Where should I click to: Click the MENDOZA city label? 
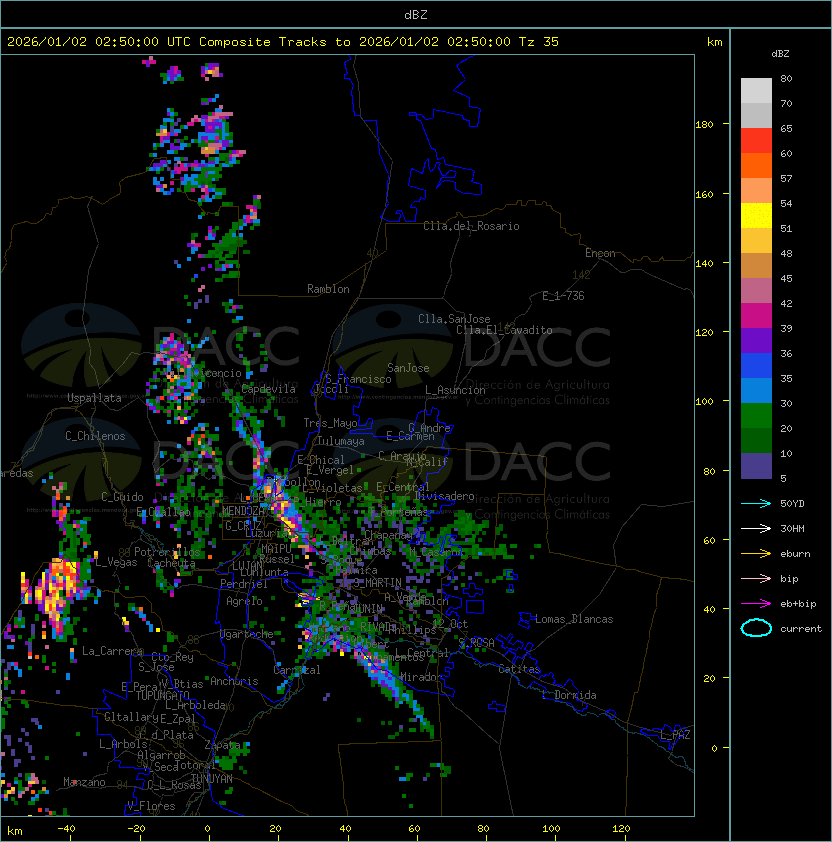(243, 511)
